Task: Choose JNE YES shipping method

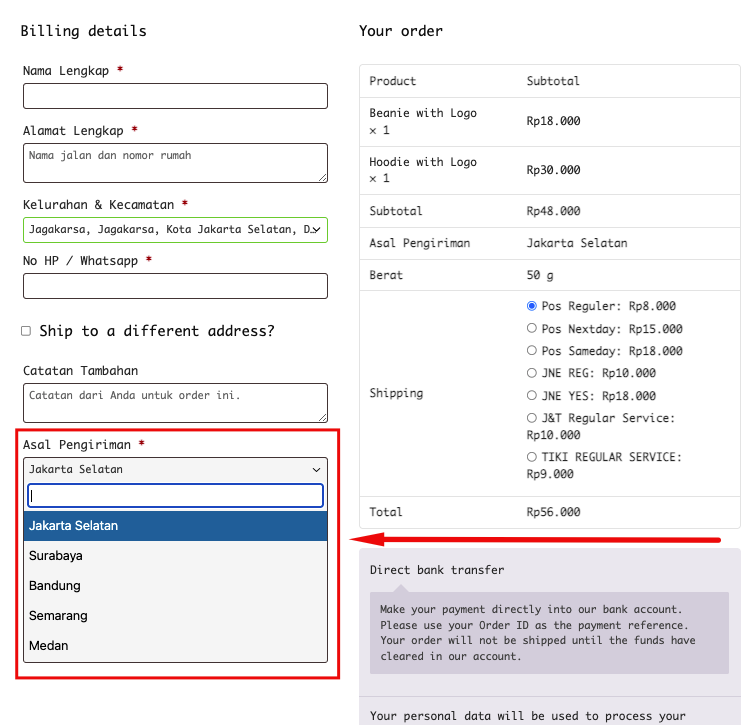Action: 532,395
